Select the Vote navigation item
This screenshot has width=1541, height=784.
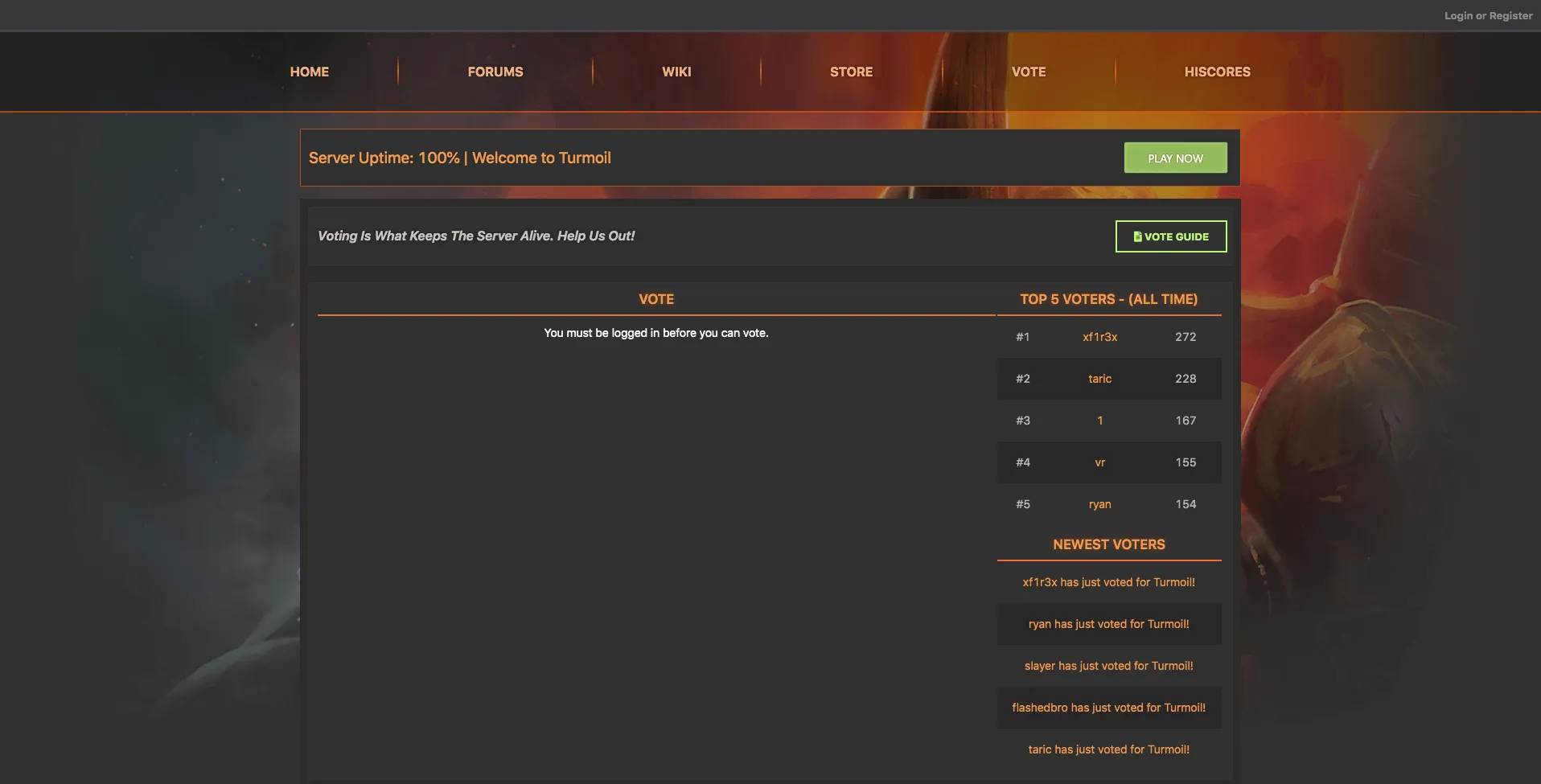point(1028,72)
